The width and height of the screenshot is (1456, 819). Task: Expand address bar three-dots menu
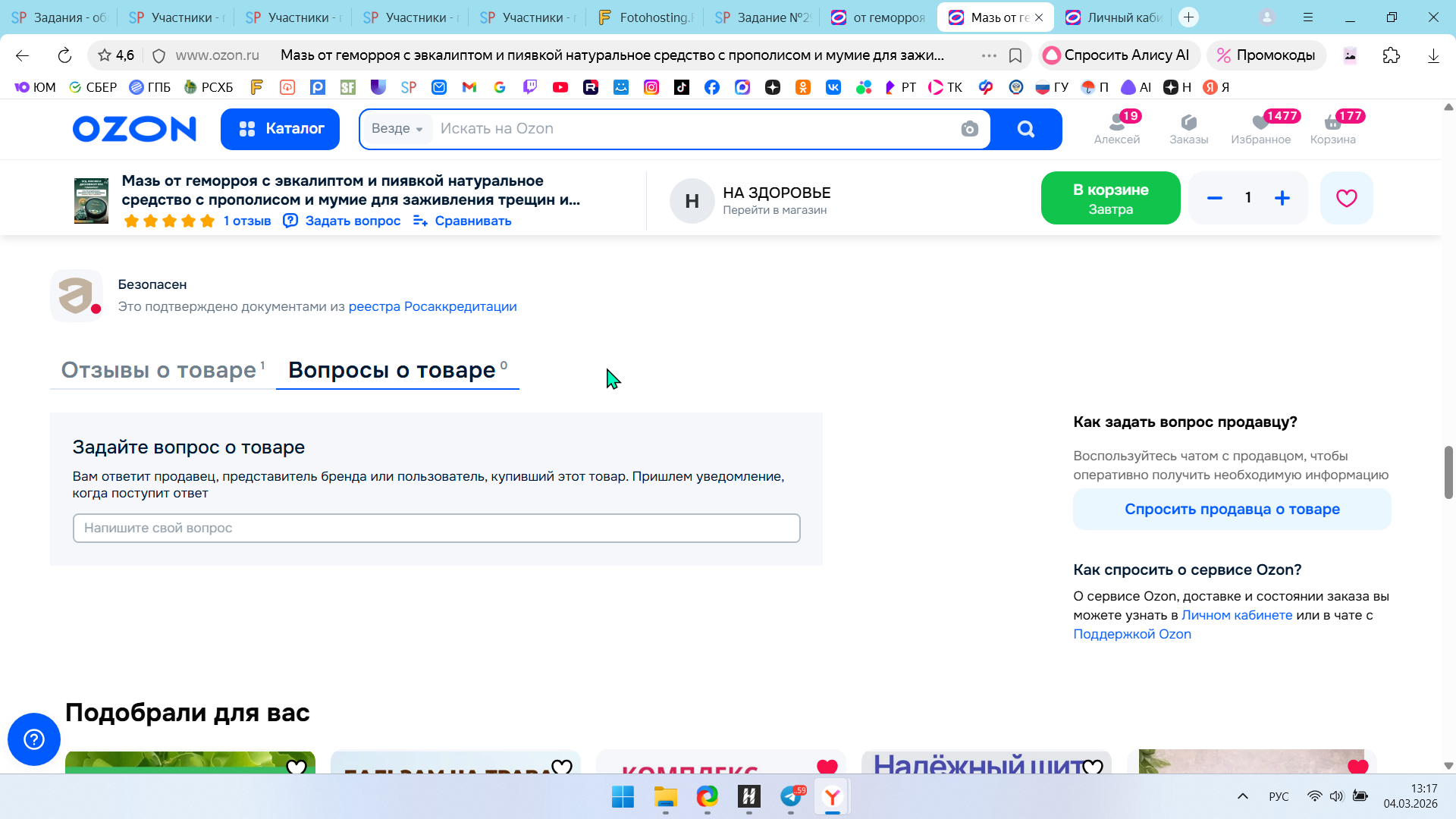pos(989,55)
